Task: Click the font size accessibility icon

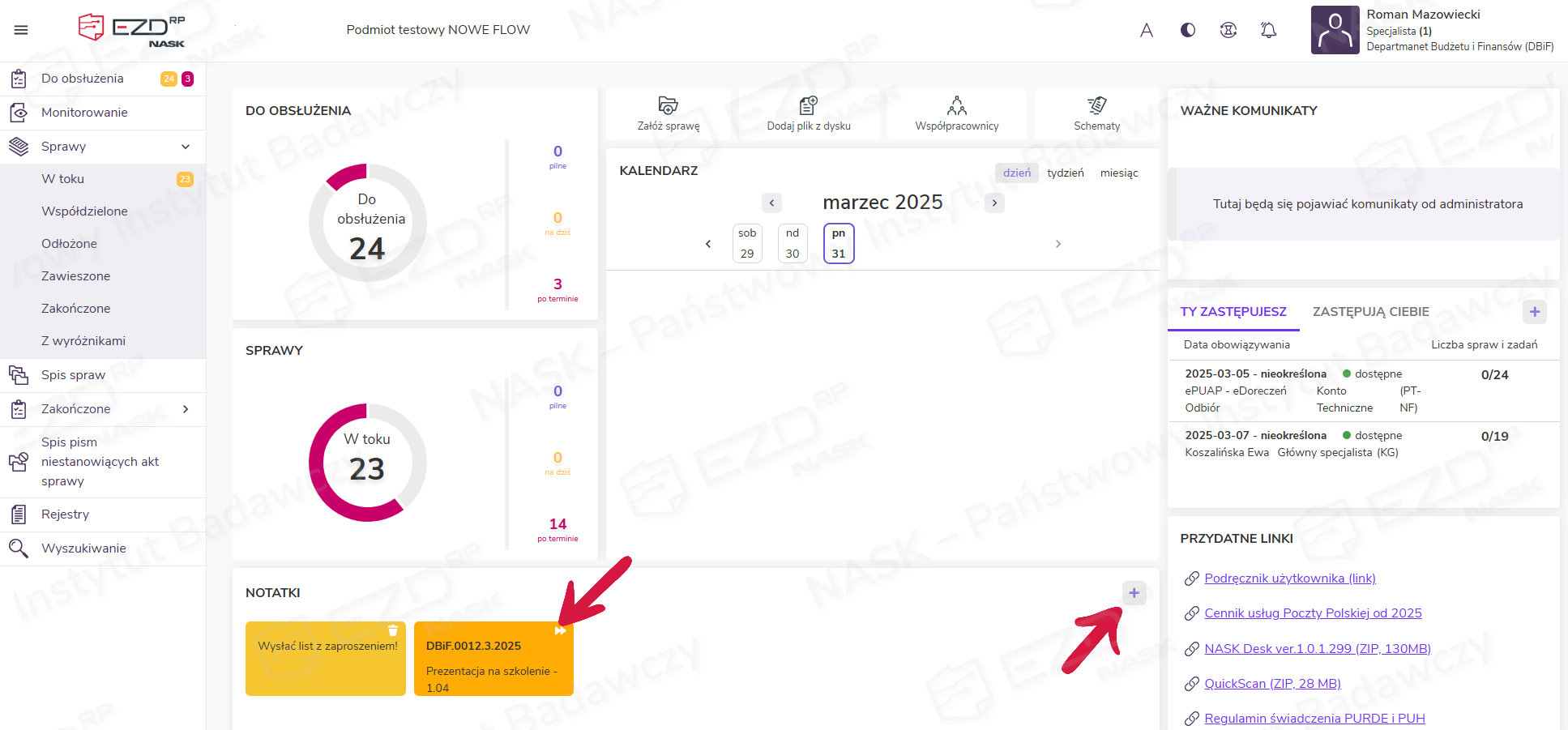Action: (x=1146, y=30)
